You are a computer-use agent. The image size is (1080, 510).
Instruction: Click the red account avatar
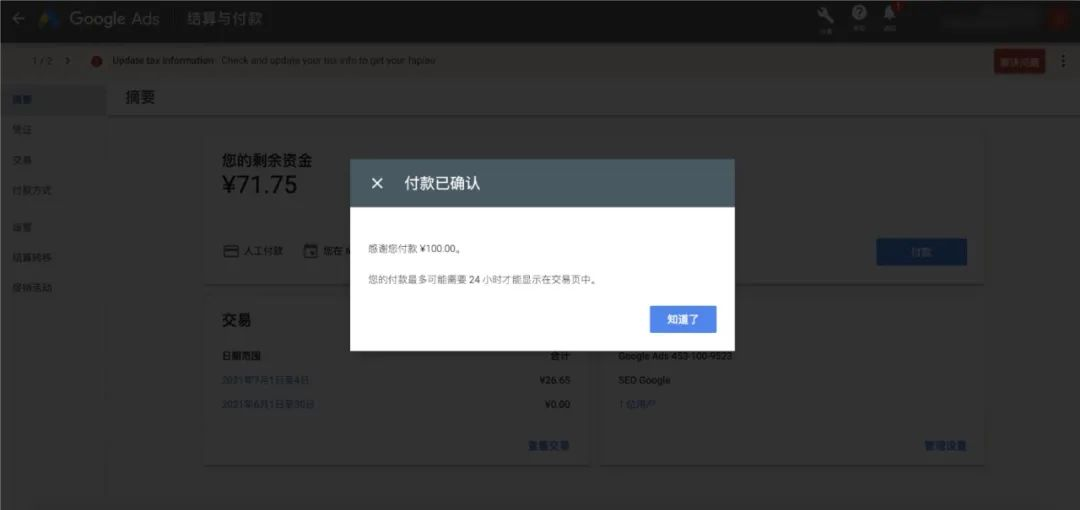[1058, 21]
